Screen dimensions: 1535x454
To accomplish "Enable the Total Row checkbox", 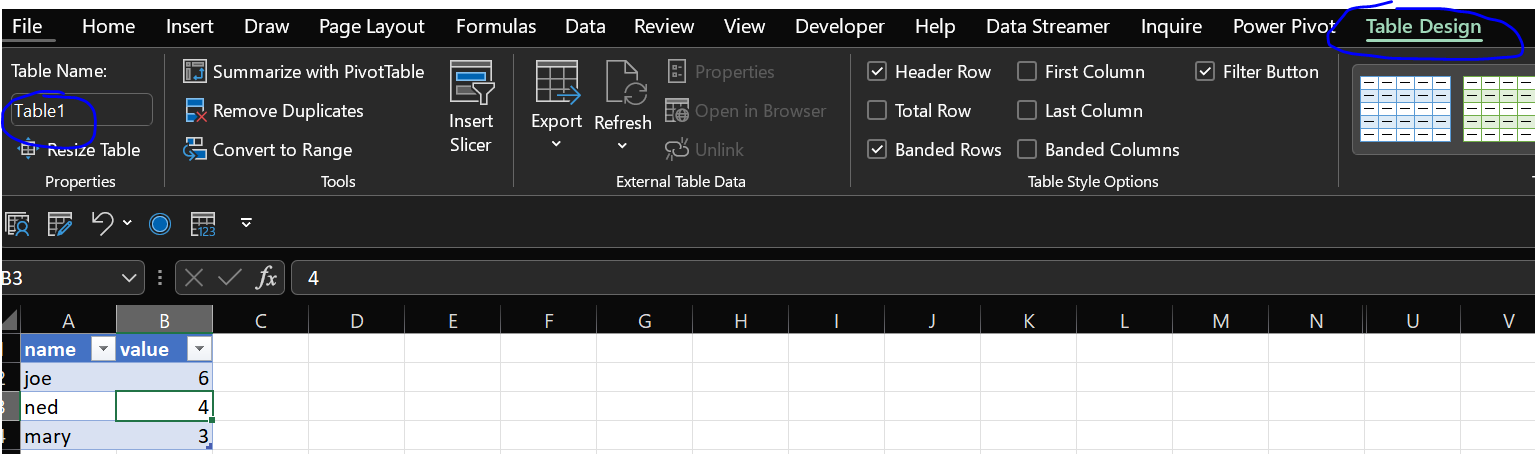I will click(877, 111).
